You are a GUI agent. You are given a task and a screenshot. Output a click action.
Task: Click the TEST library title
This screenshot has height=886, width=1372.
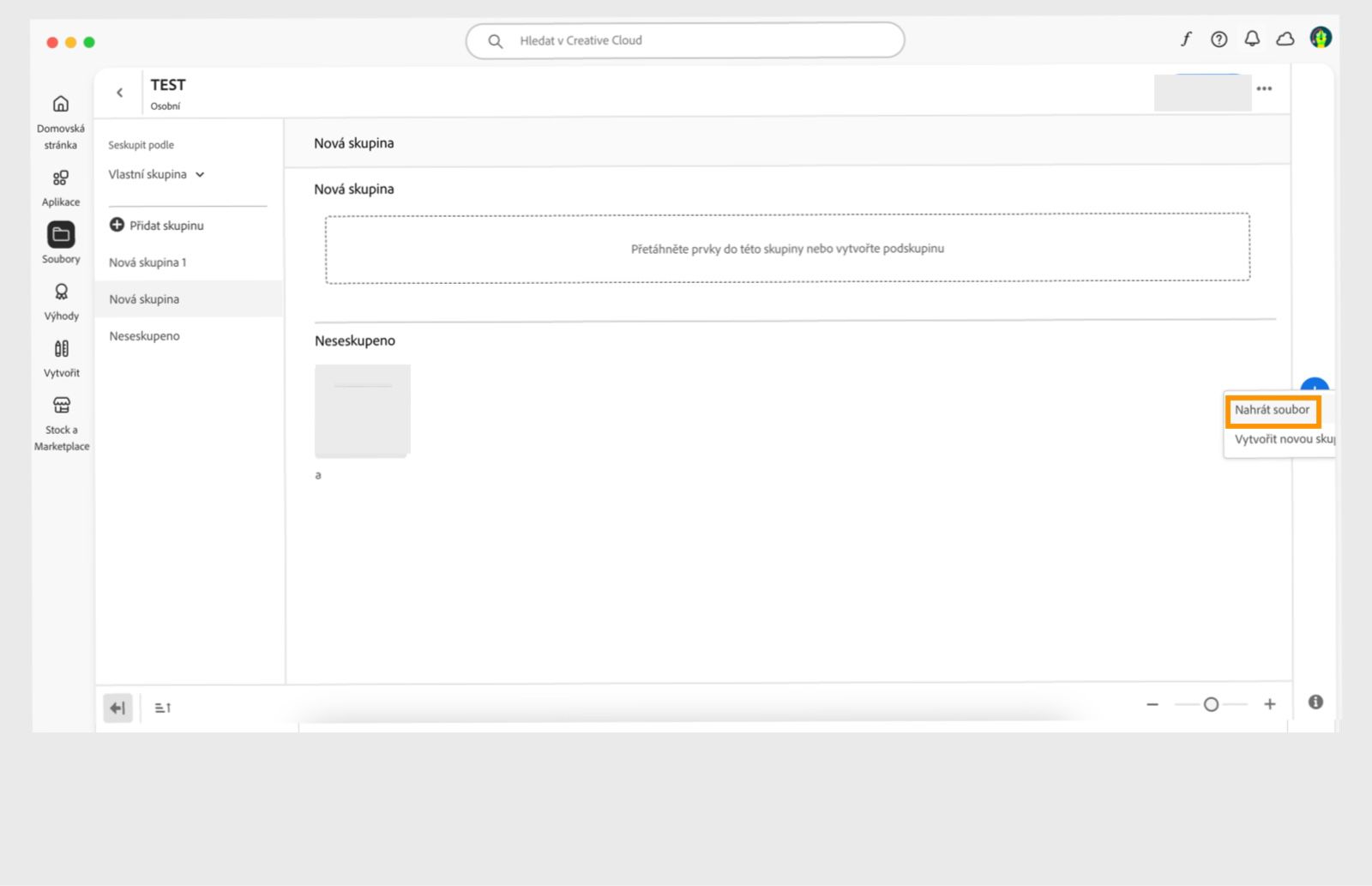coord(168,85)
